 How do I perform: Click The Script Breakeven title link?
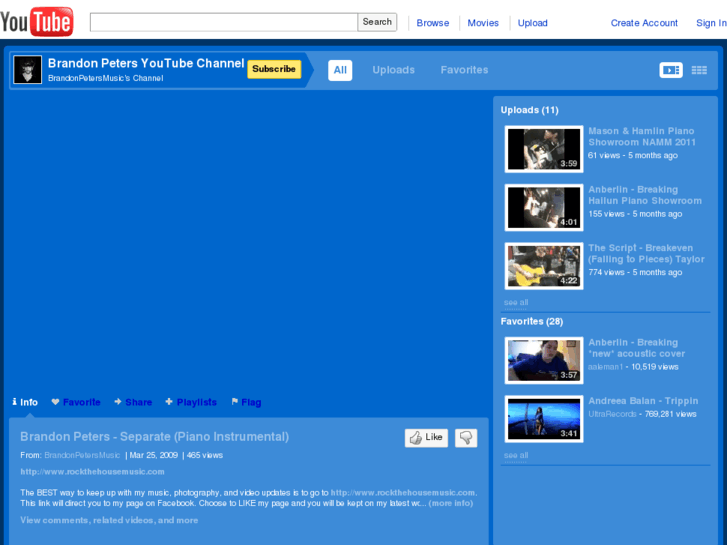[646, 253]
